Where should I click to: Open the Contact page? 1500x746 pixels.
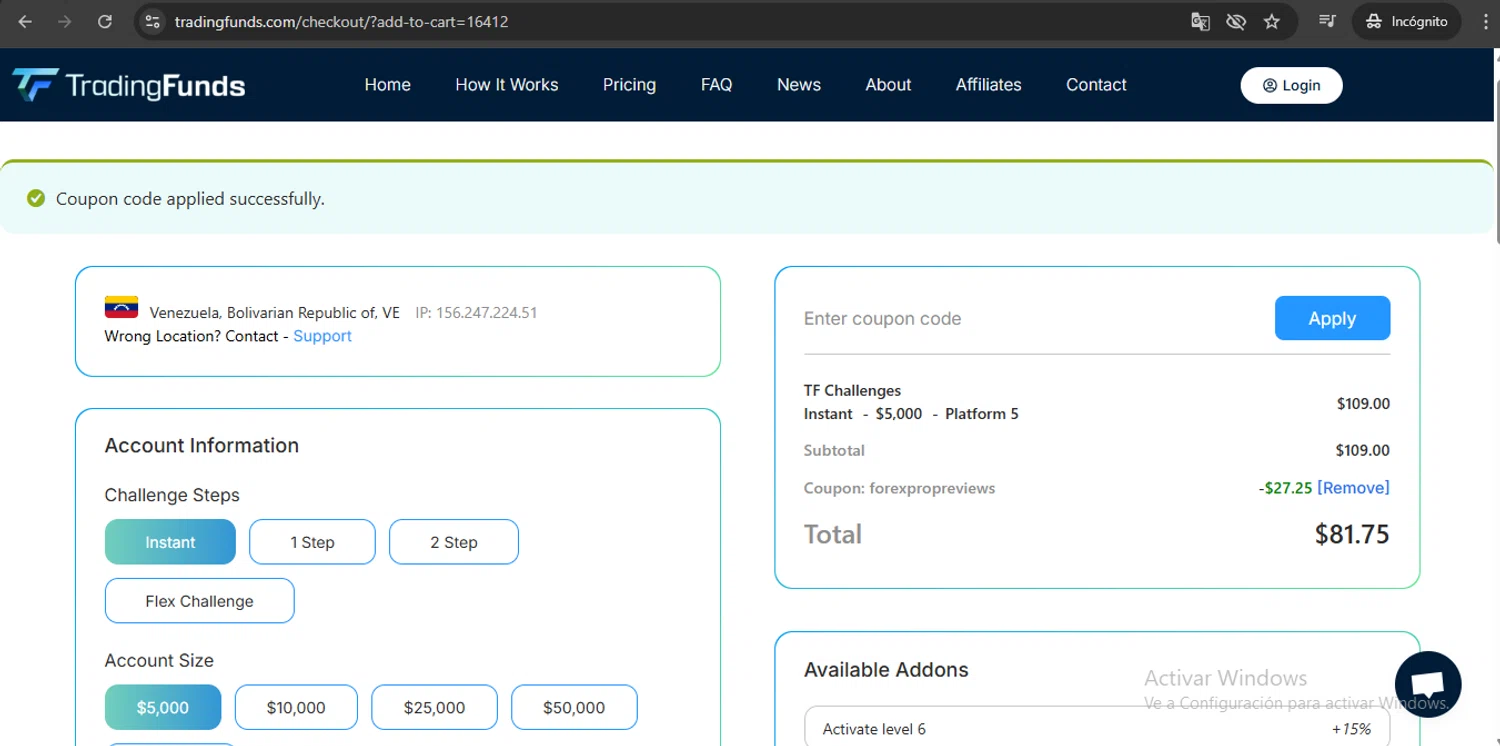(1096, 85)
